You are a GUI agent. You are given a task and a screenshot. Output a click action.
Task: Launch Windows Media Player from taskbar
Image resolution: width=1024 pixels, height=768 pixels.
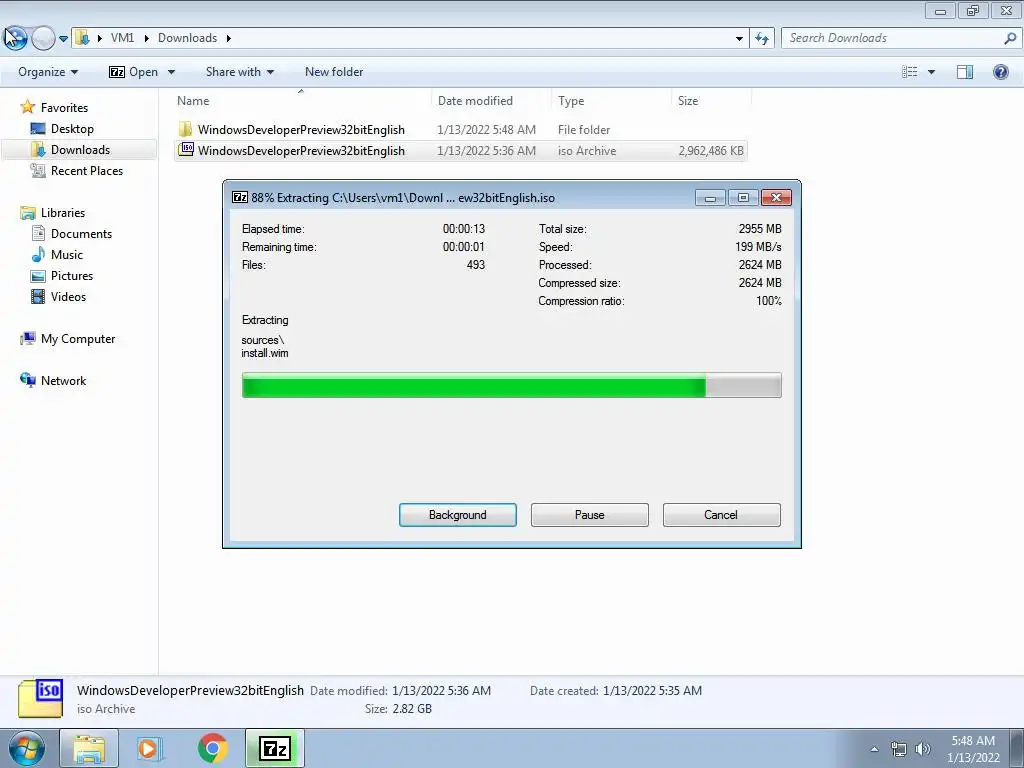pyautogui.click(x=148, y=748)
